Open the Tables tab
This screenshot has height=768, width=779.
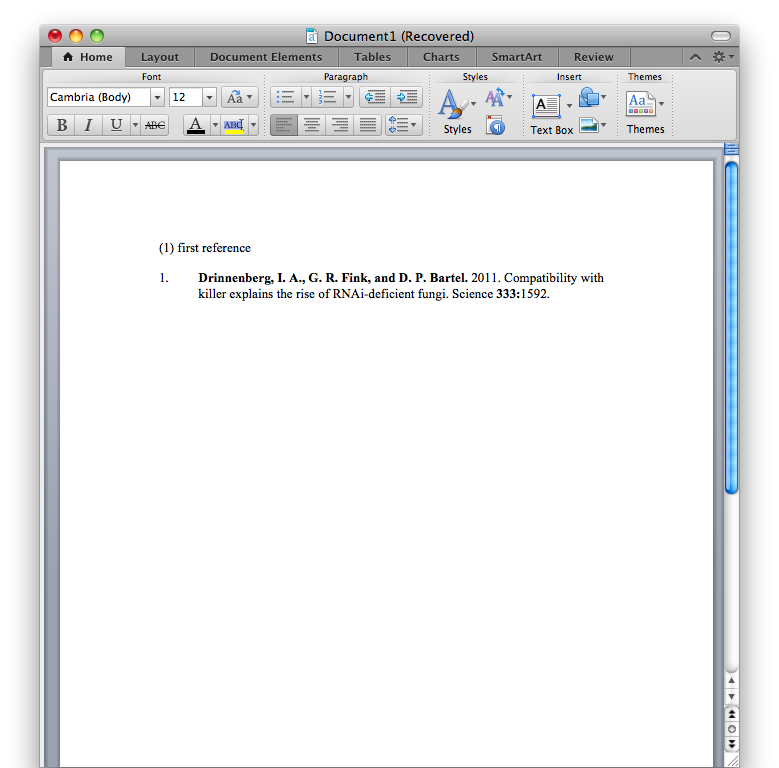372,57
